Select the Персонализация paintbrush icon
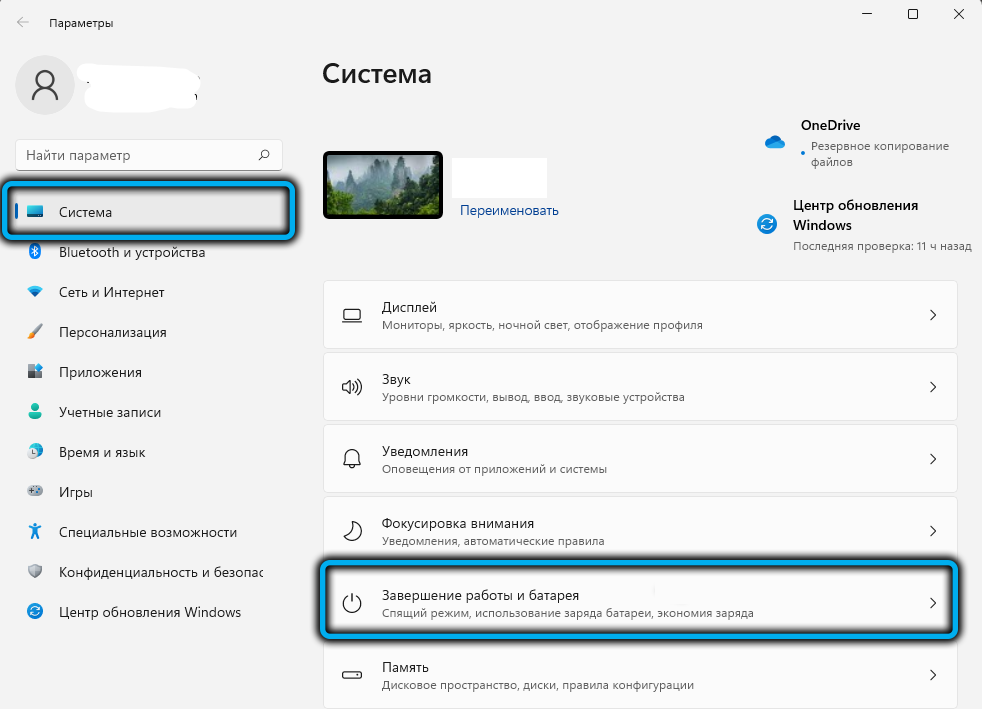The height and width of the screenshot is (709, 982). click(x=35, y=332)
